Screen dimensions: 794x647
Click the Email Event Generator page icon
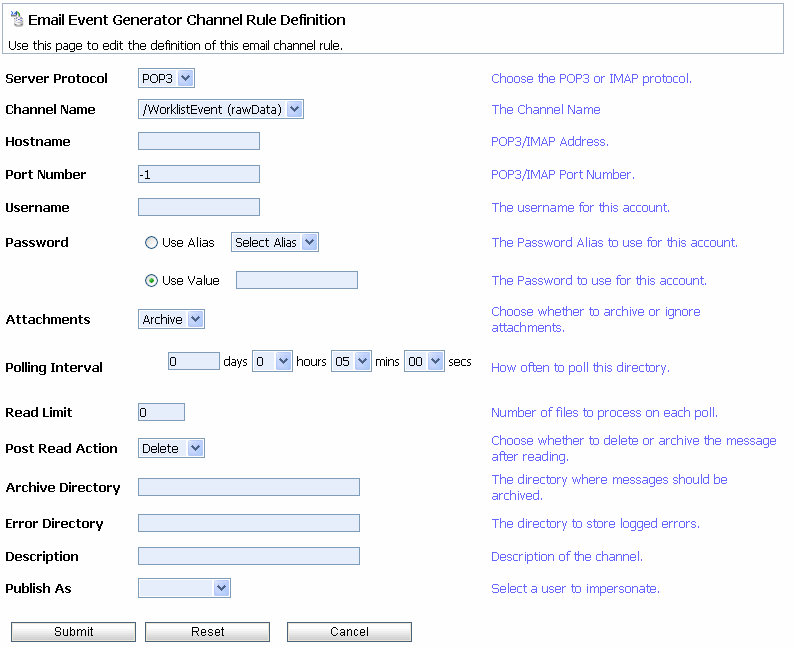[x=17, y=19]
